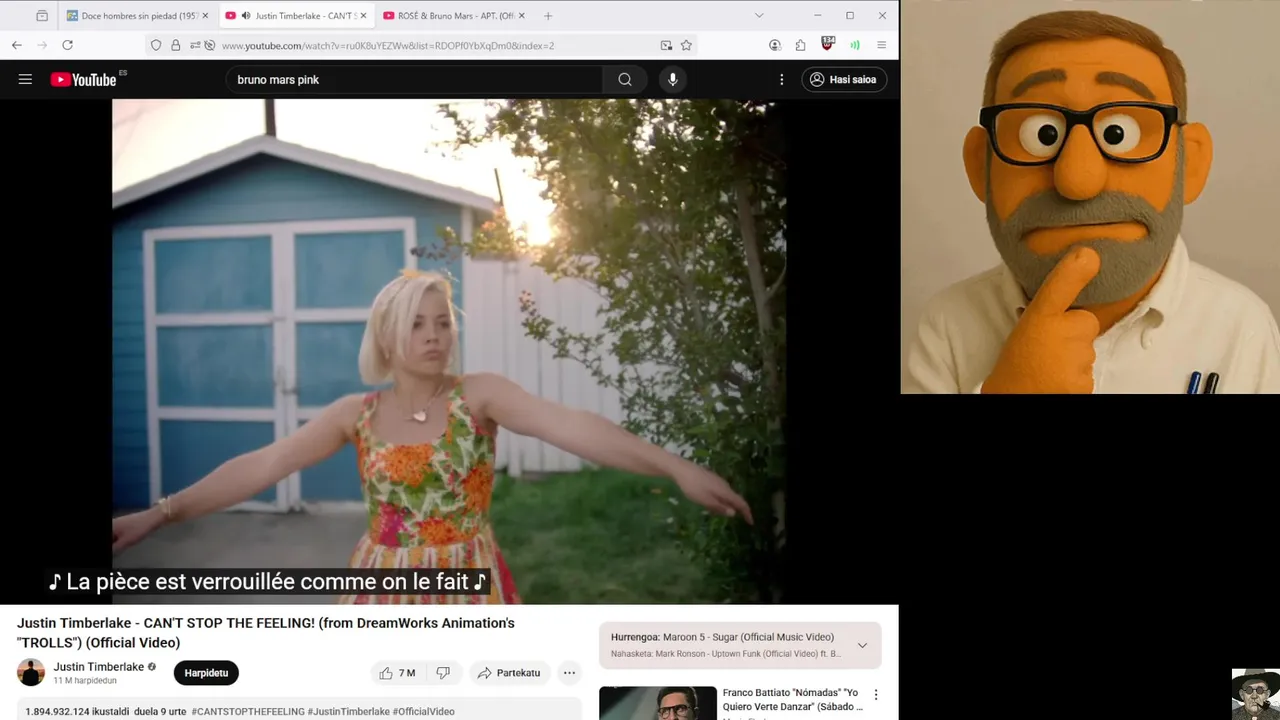Expand the list all tabs chevron
Screen dimensions: 1280x720
coord(759,16)
